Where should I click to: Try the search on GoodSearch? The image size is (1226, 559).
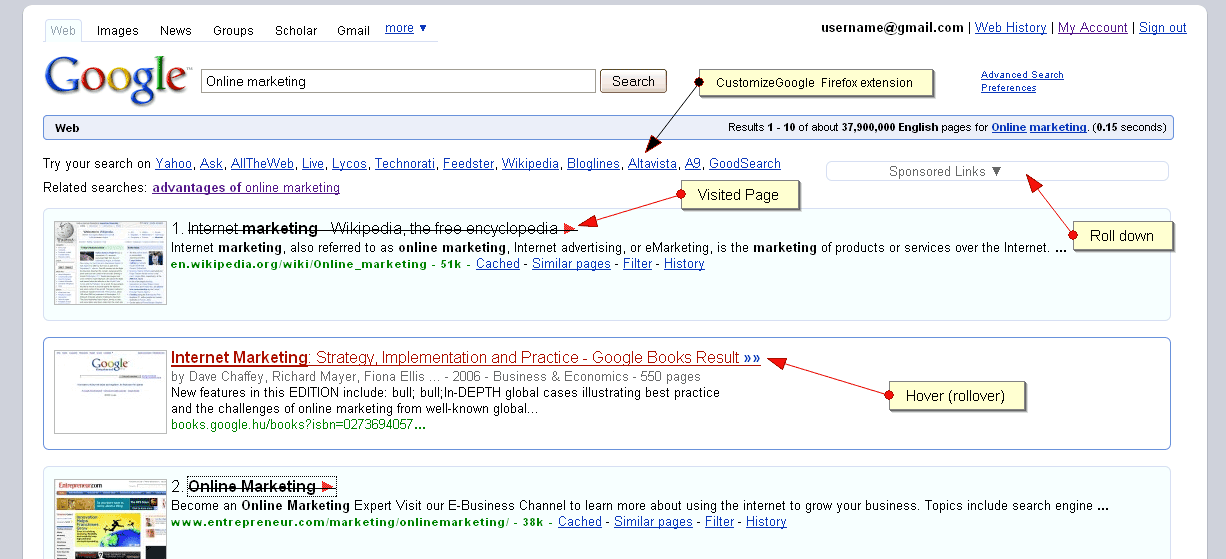[745, 163]
